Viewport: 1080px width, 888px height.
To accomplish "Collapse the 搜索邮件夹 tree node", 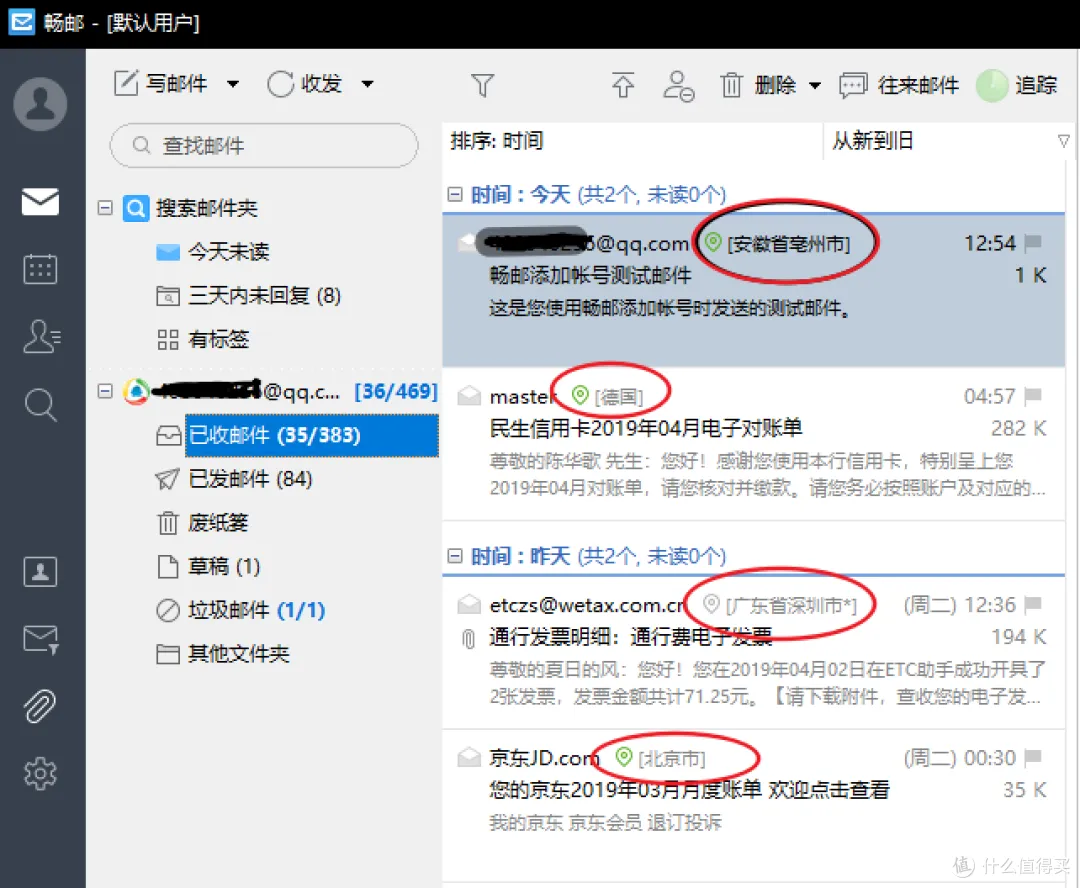I will point(105,207).
